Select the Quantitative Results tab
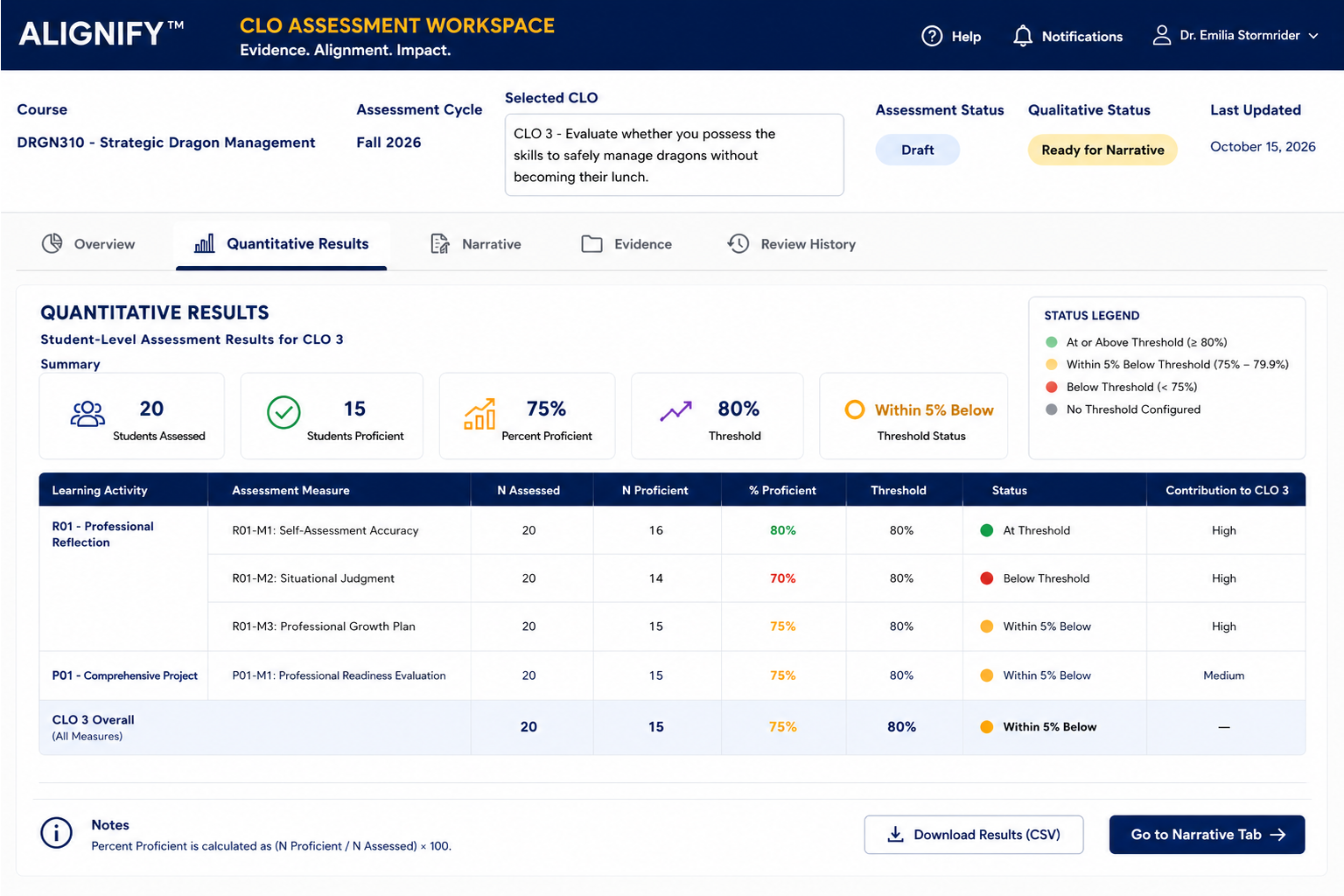The width and height of the screenshot is (1344, 896). click(281, 244)
